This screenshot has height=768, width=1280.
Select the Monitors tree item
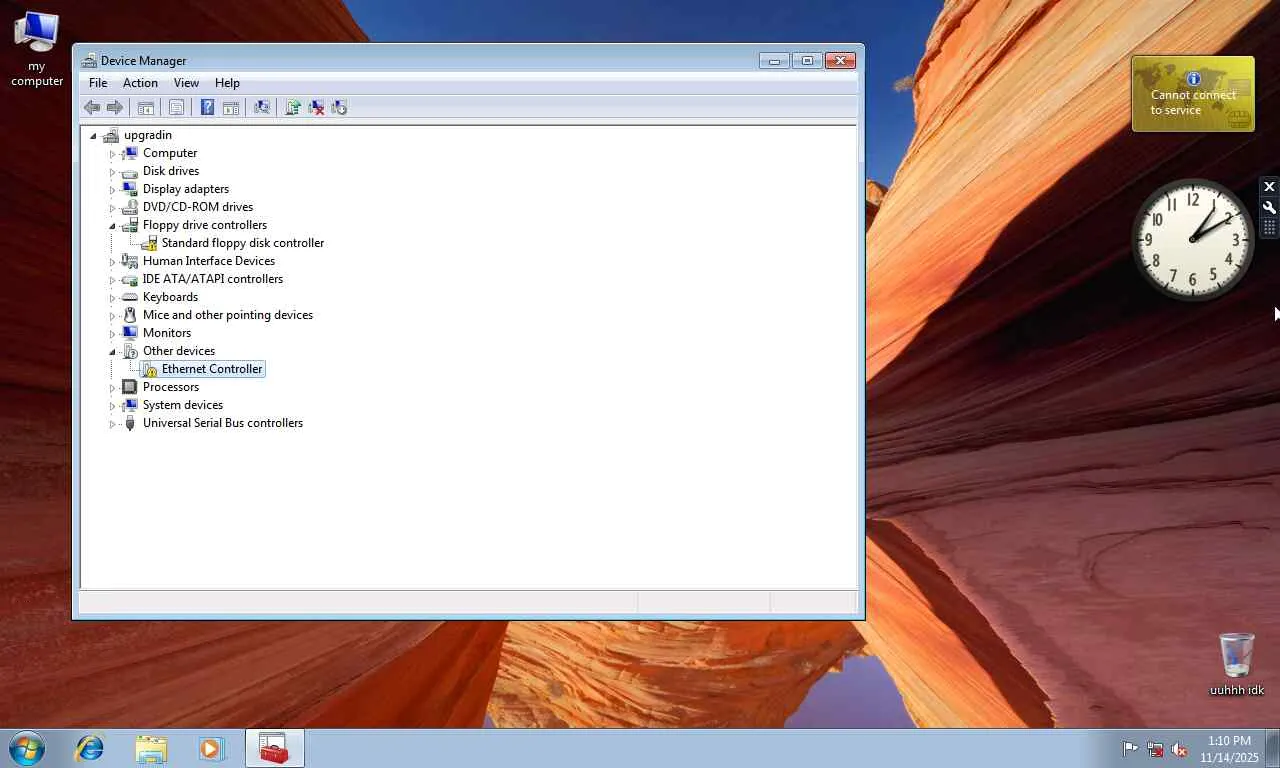[x=167, y=333]
